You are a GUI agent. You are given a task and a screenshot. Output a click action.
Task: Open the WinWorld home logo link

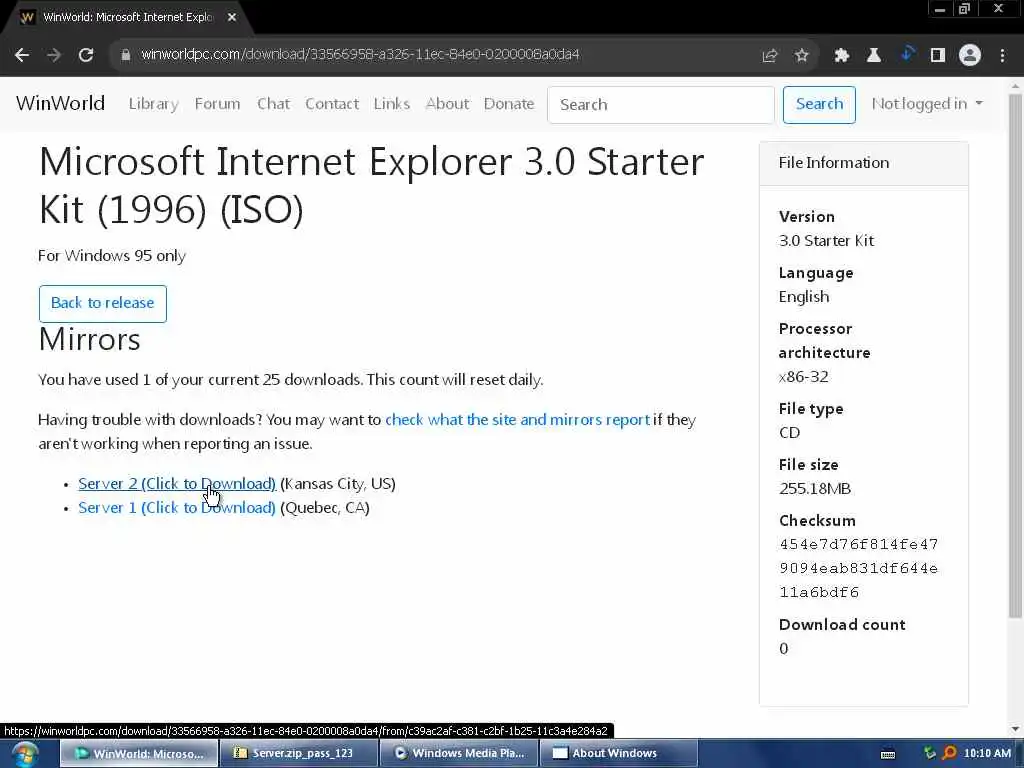click(x=60, y=103)
